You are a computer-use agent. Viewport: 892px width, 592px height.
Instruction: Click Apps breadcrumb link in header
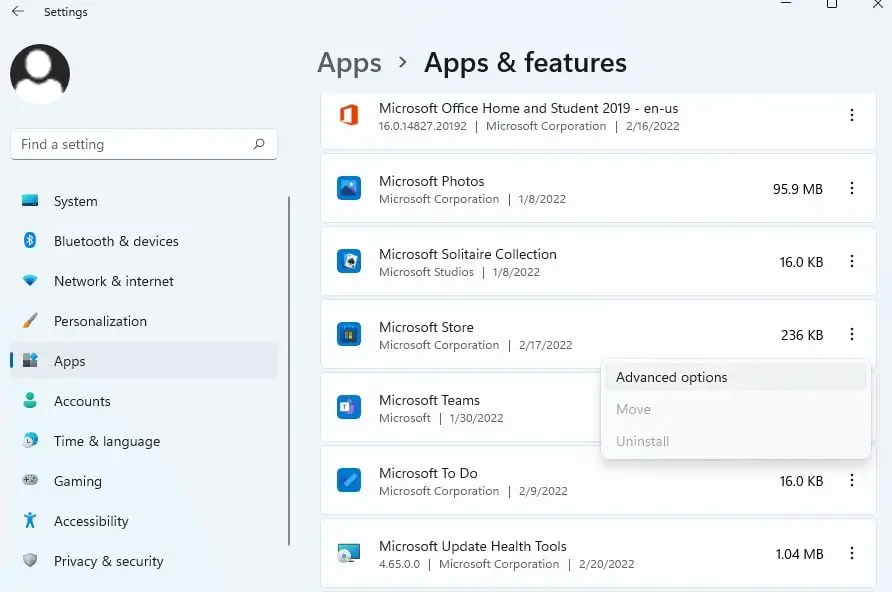349,63
